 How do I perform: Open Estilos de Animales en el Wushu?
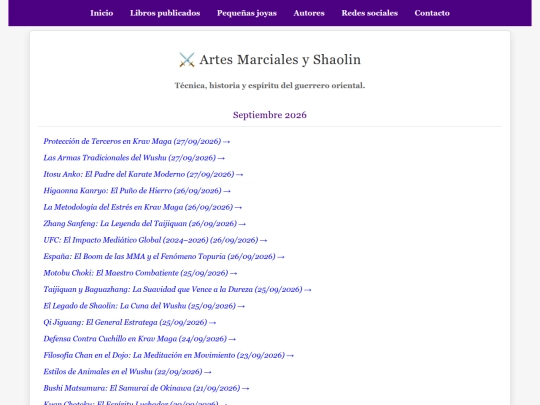tap(127, 372)
